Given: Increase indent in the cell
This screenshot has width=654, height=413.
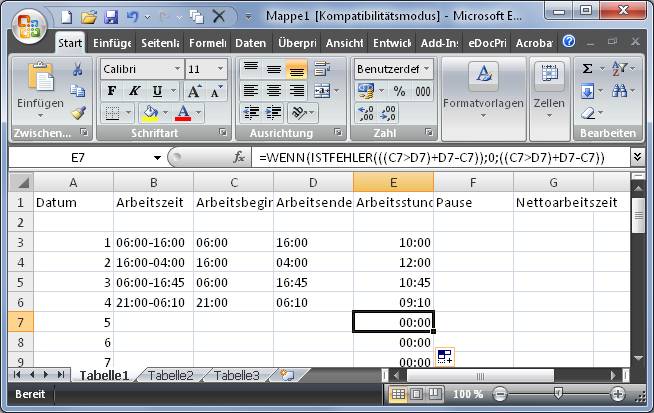Looking at the screenshot, I should pyautogui.click(x=274, y=113).
